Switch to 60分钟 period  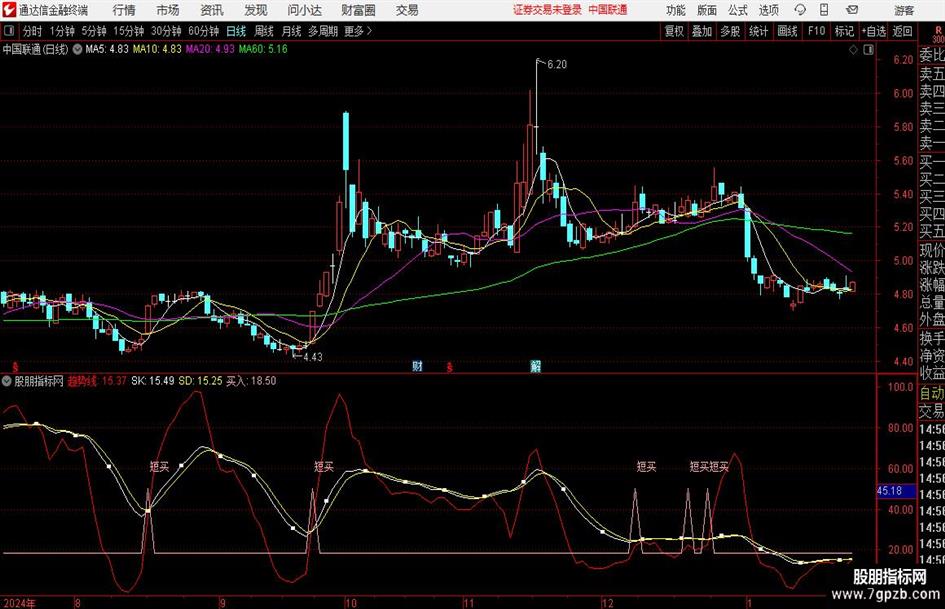[203, 31]
